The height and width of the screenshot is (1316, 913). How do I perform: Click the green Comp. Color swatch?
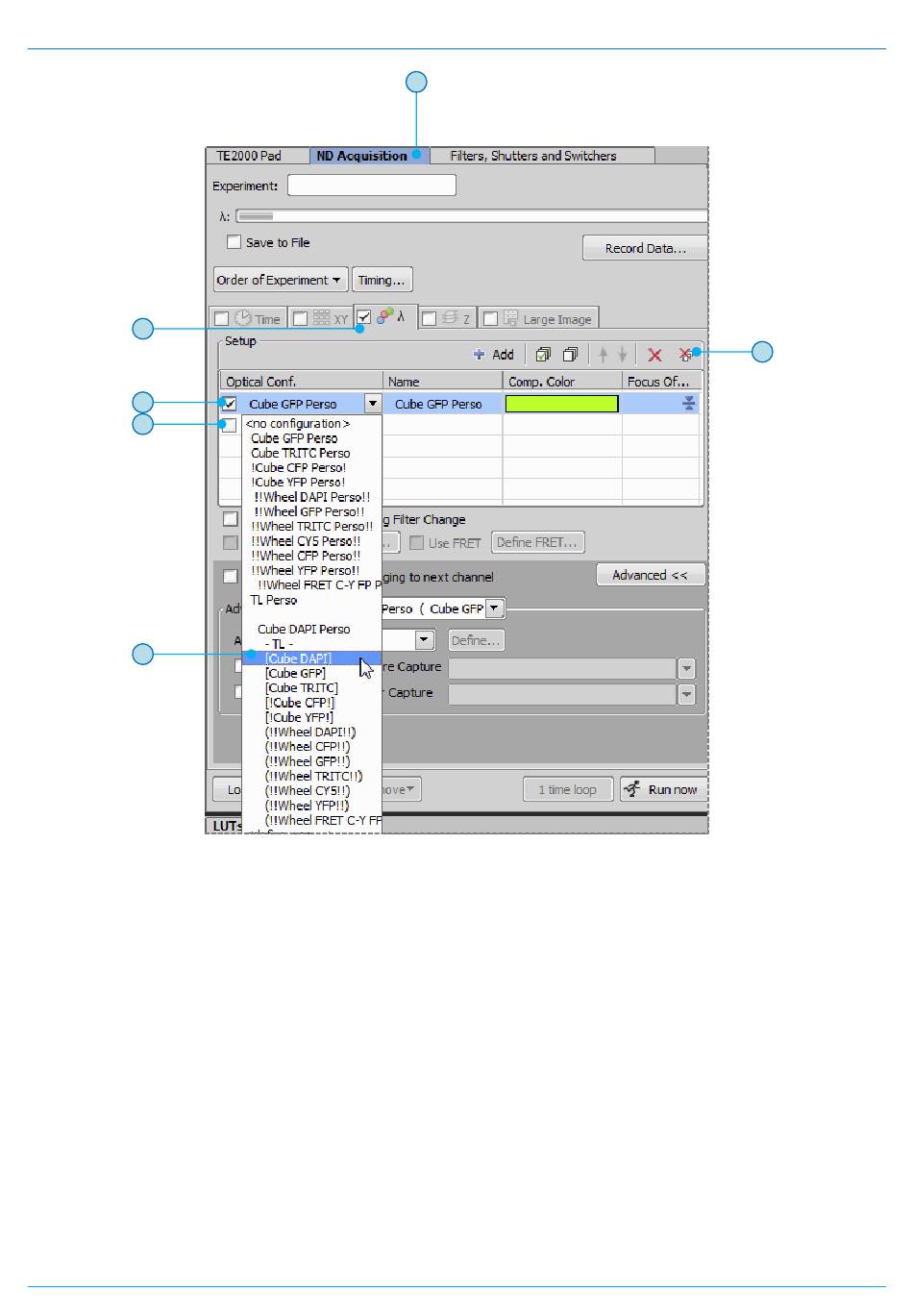click(562, 404)
